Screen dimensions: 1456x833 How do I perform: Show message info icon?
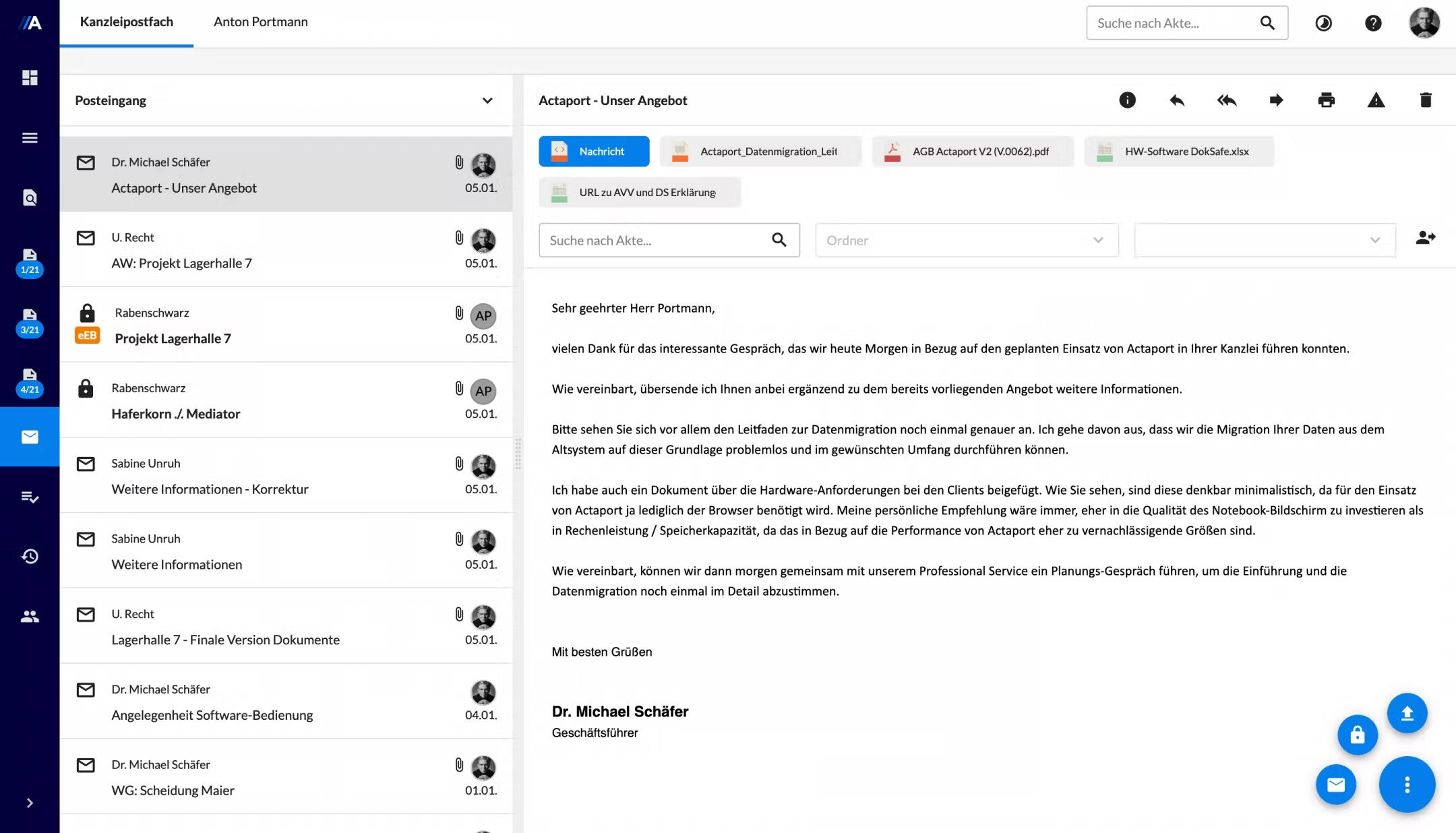(1127, 100)
